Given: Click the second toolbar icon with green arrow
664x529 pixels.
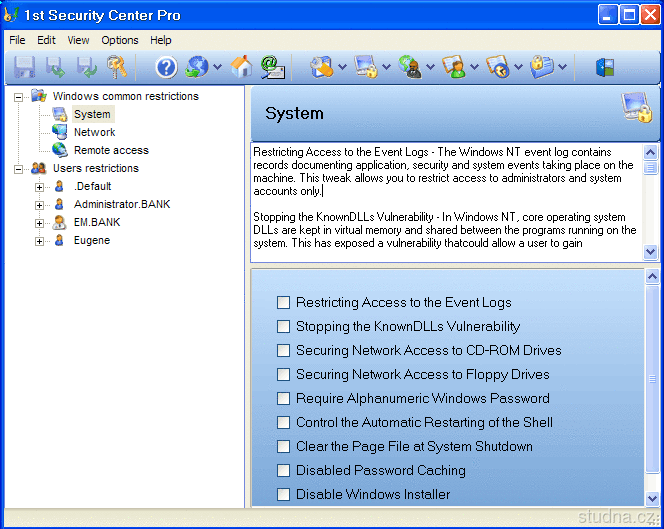Looking at the screenshot, I should (55, 67).
